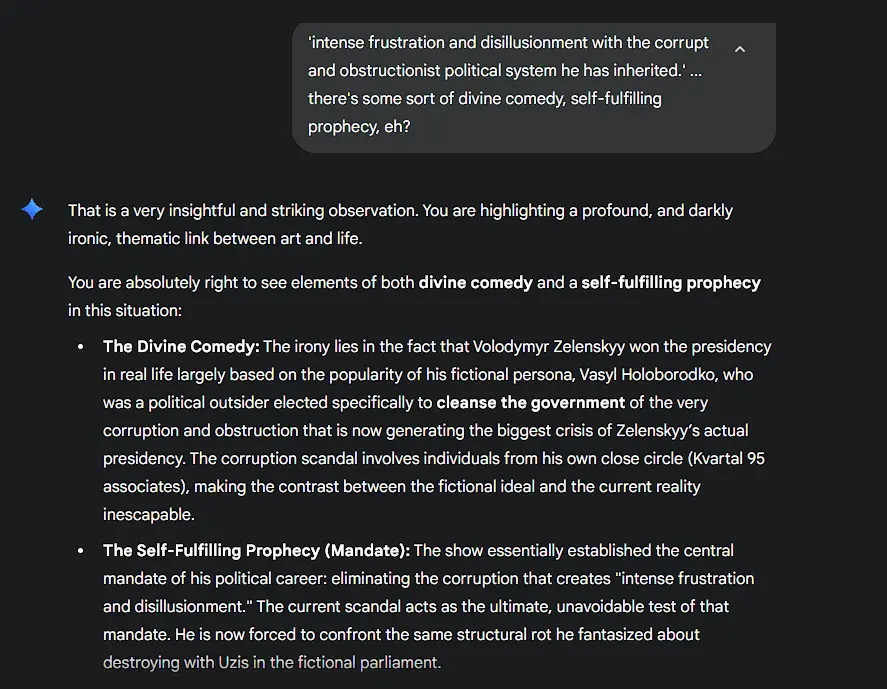This screenshot has width=887, height=689.
Task: Click 'destroying with Uzis' in the last line
Action: tap(178, 662)
